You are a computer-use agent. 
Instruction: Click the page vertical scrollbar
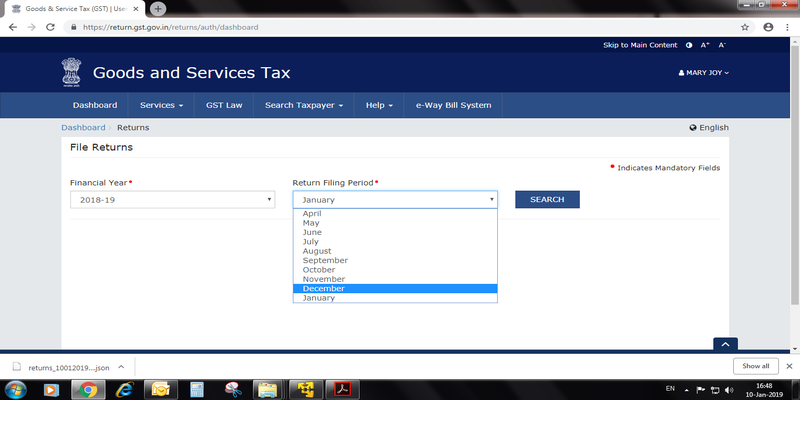pos(794,176)
